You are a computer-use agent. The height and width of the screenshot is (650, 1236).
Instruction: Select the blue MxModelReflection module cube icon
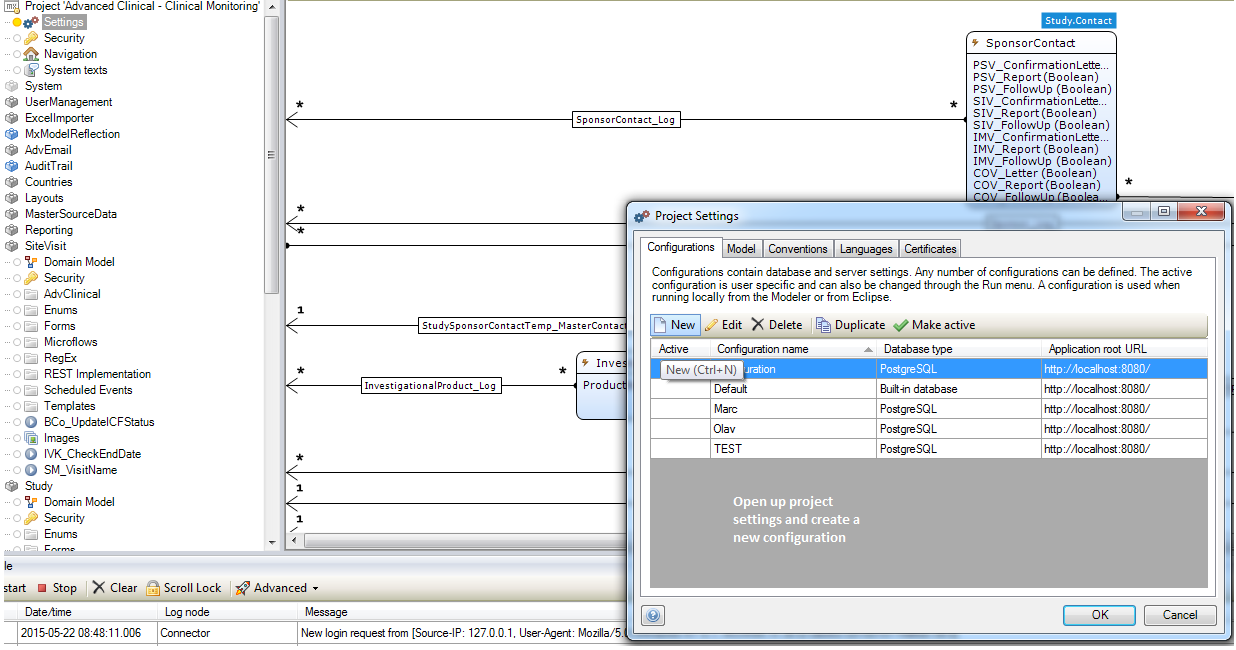(12, 134)
